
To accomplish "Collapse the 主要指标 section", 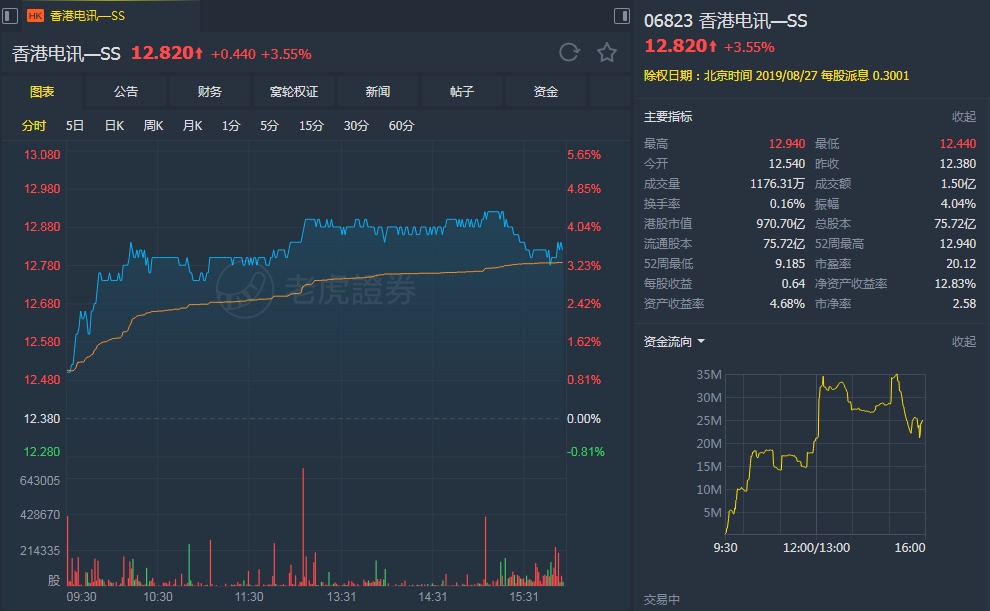I will point(963,117).
